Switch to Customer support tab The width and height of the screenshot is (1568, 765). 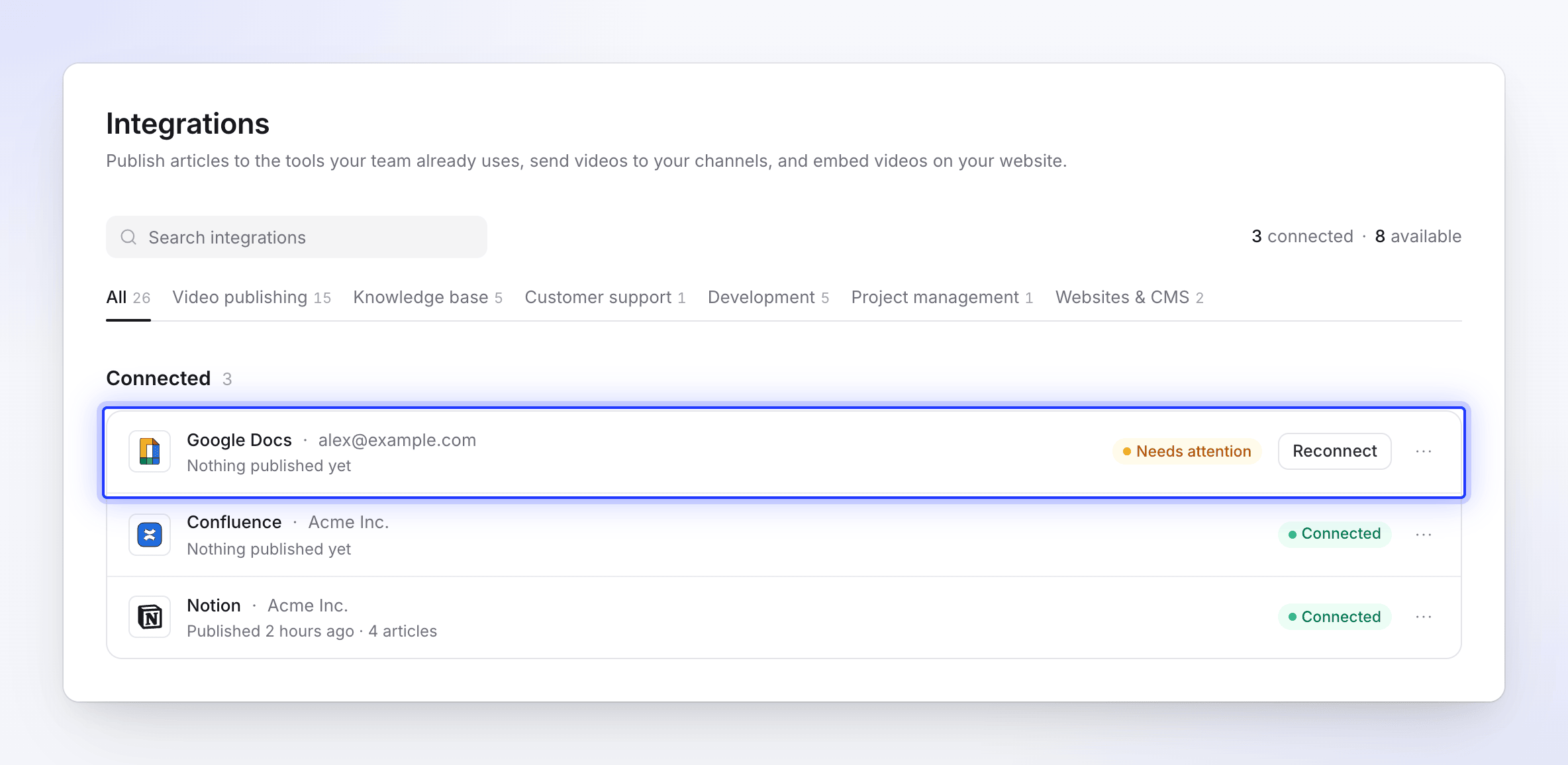pyautogui.click(x=605, y=298)
